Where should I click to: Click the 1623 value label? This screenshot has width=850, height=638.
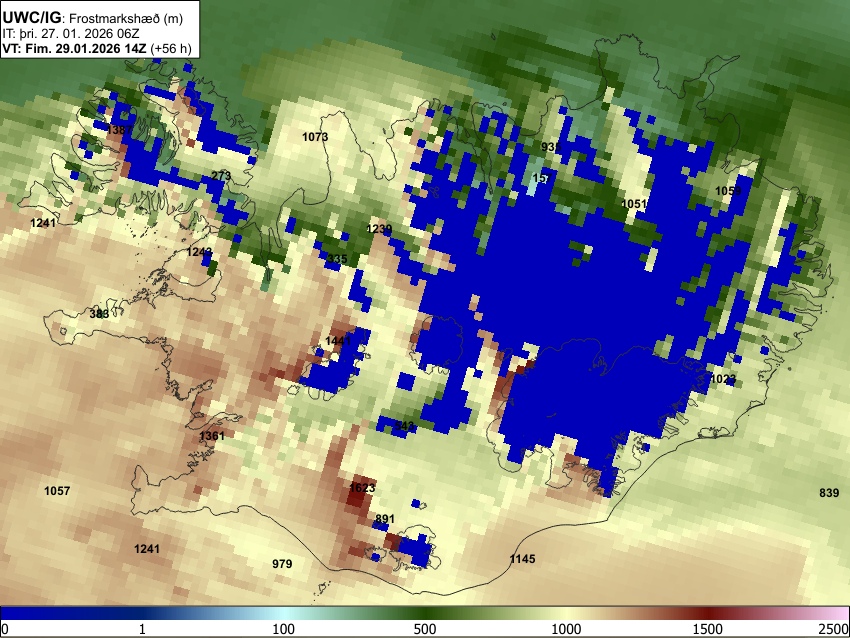tap(362, 488)
